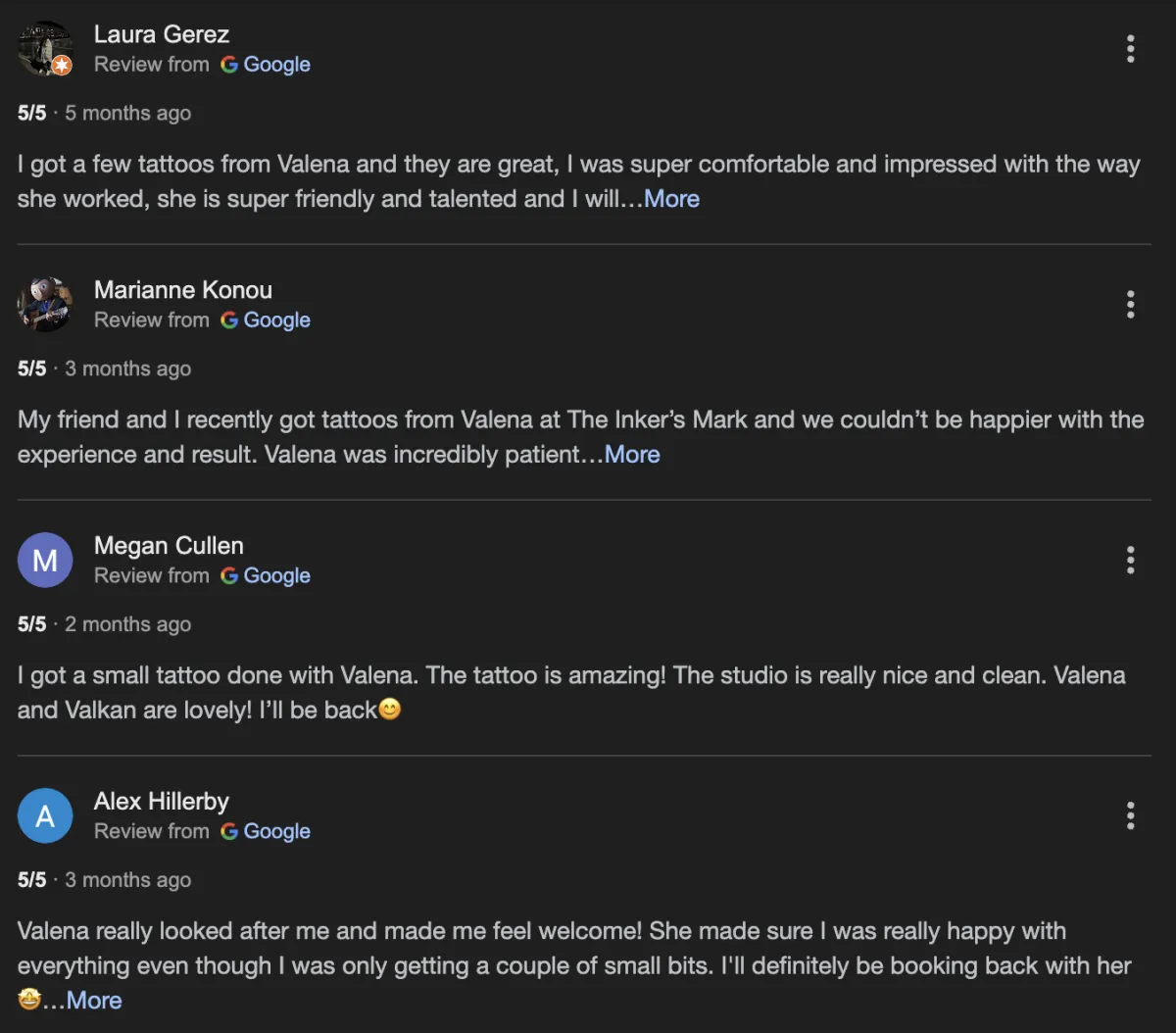Expand Marianne Konou's review with More
The width and height of the screenshot is (1176, 1033).
pos(632,455)
